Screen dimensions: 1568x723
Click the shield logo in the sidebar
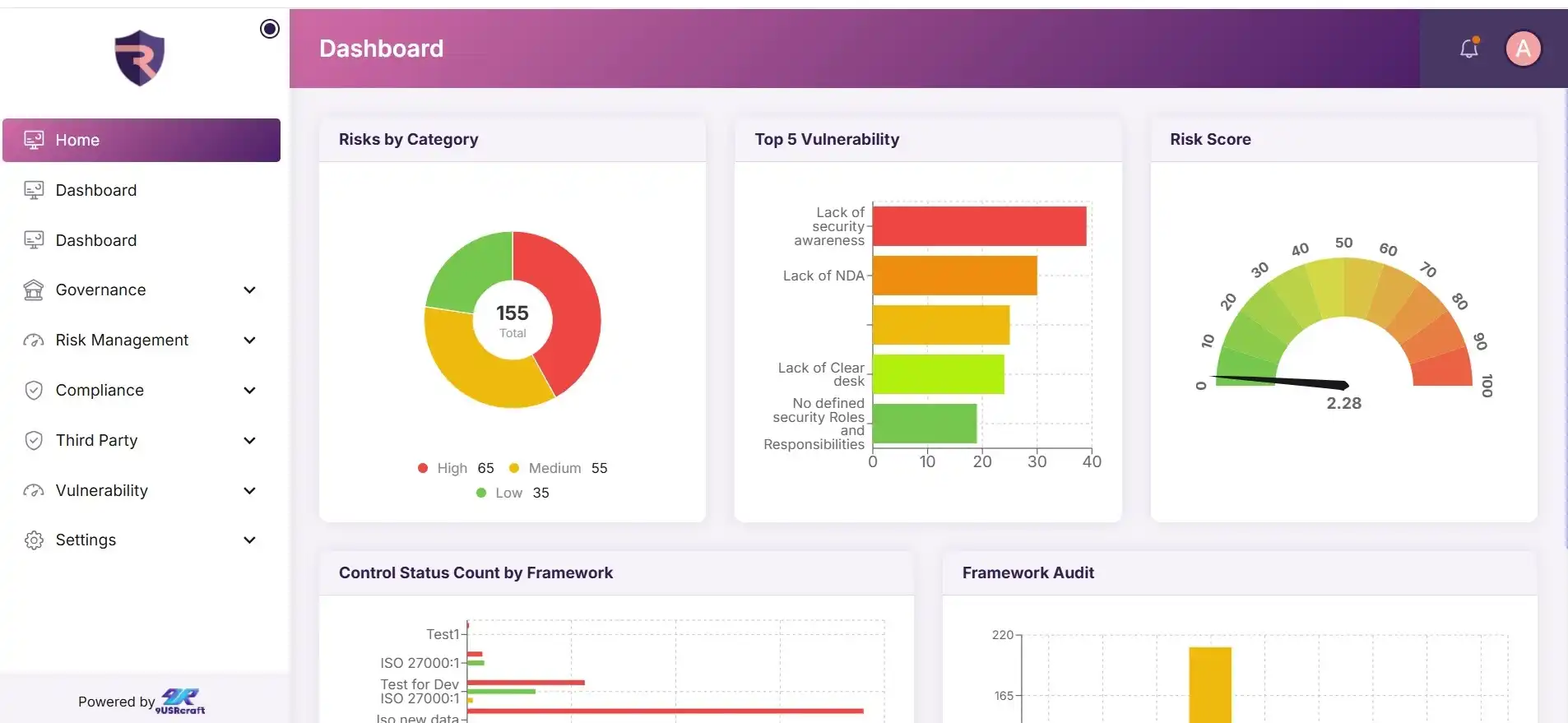point(139,58)
